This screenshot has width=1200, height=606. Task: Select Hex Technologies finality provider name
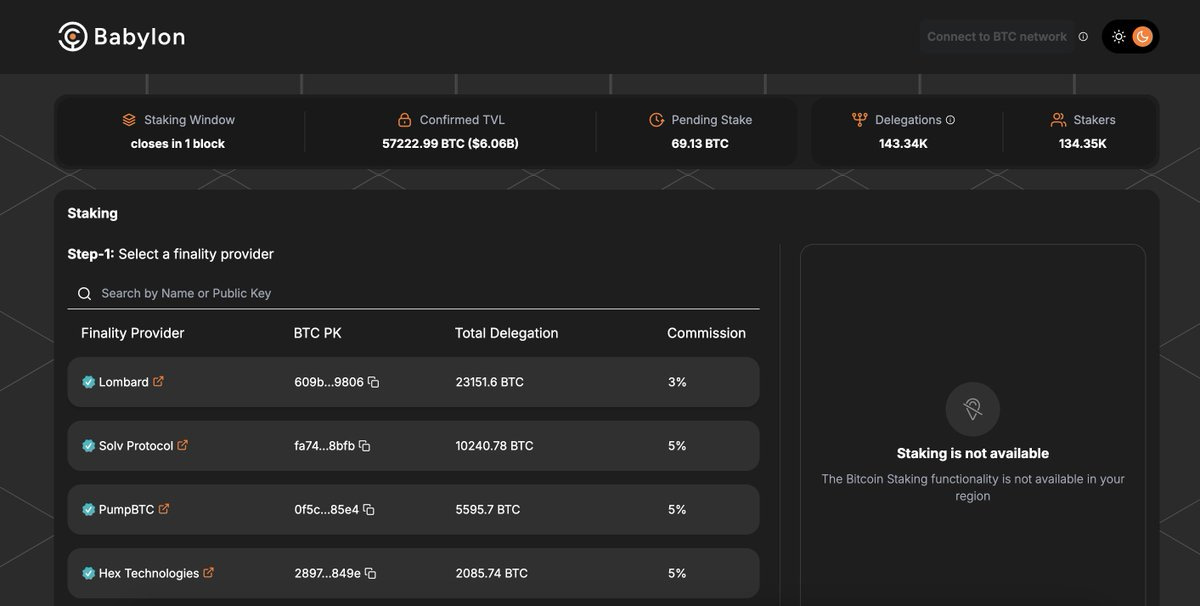pyautogui.click(x=149, y=574)
